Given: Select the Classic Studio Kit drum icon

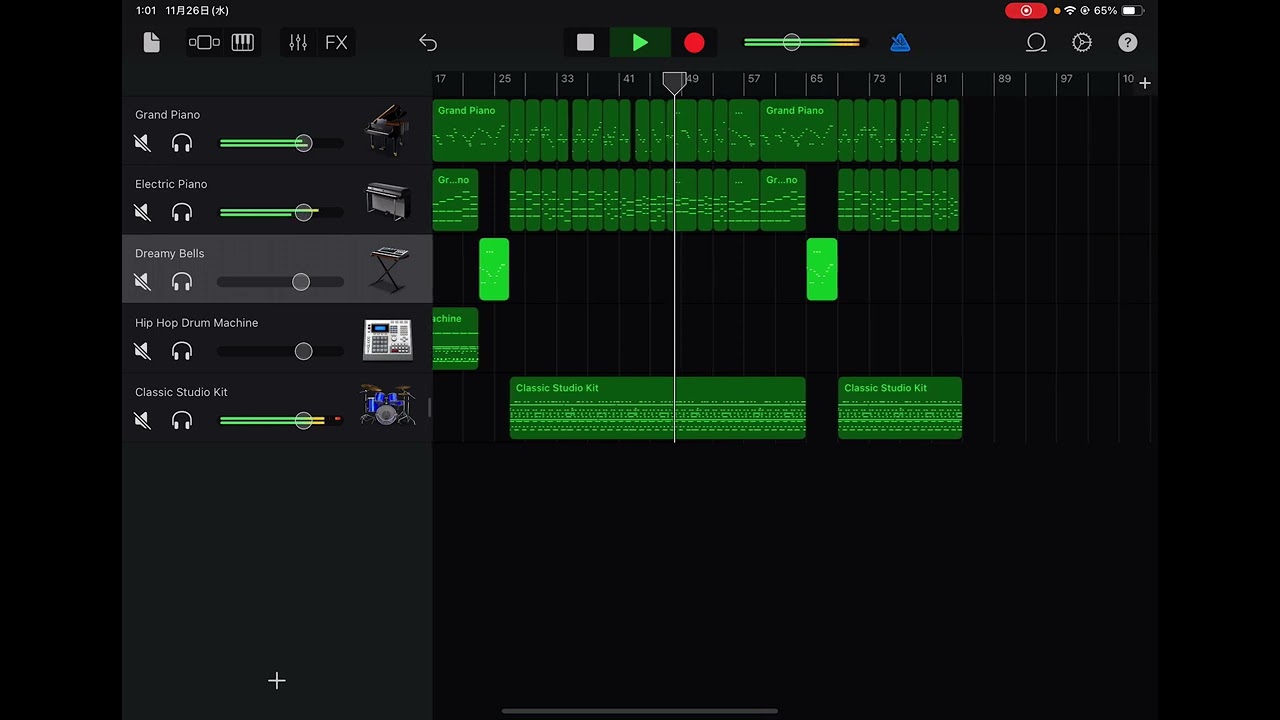Looking at the screenshot, I should tap(387, 405).
